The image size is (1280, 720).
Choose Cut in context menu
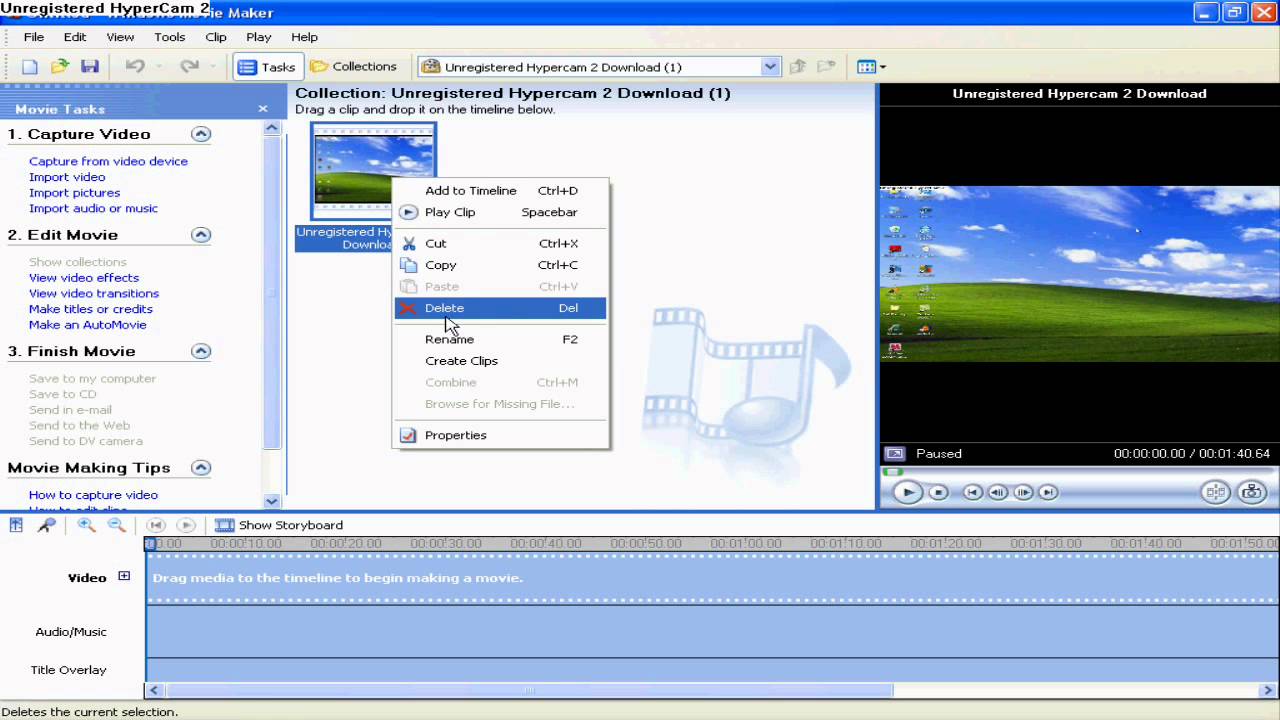point(501,244)
